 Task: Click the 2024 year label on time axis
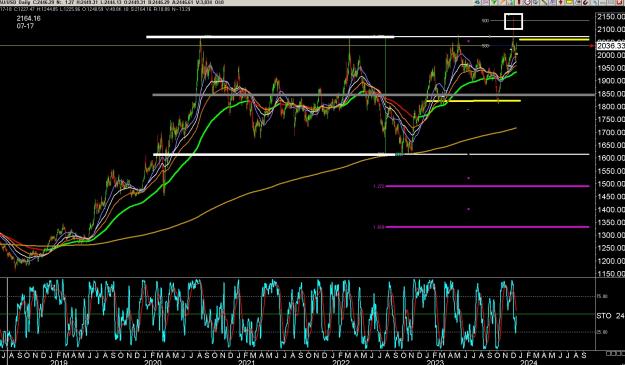click(529, 362)
